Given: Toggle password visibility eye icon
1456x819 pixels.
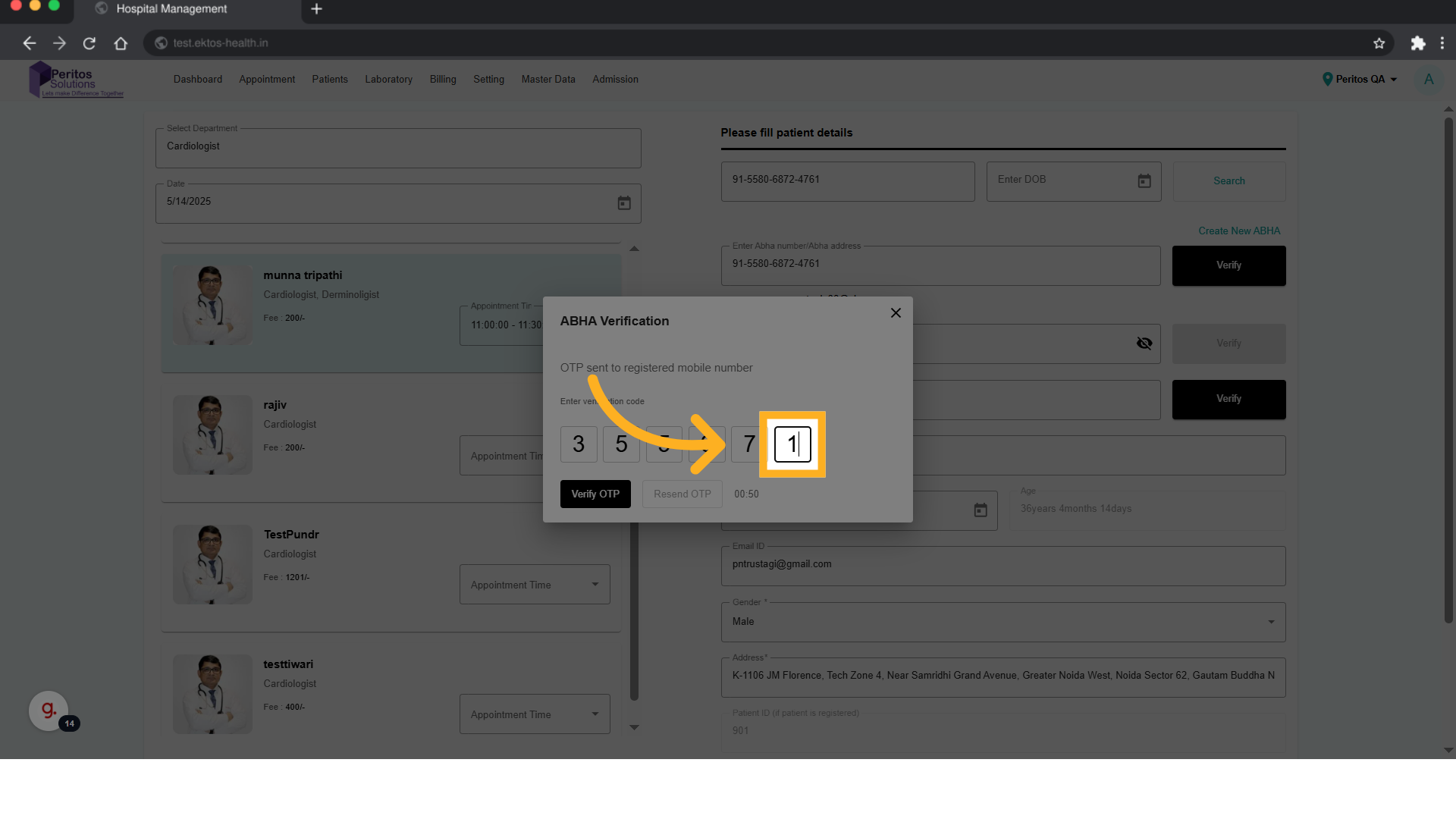Looking at the screenshot, I should point(1144,344).
